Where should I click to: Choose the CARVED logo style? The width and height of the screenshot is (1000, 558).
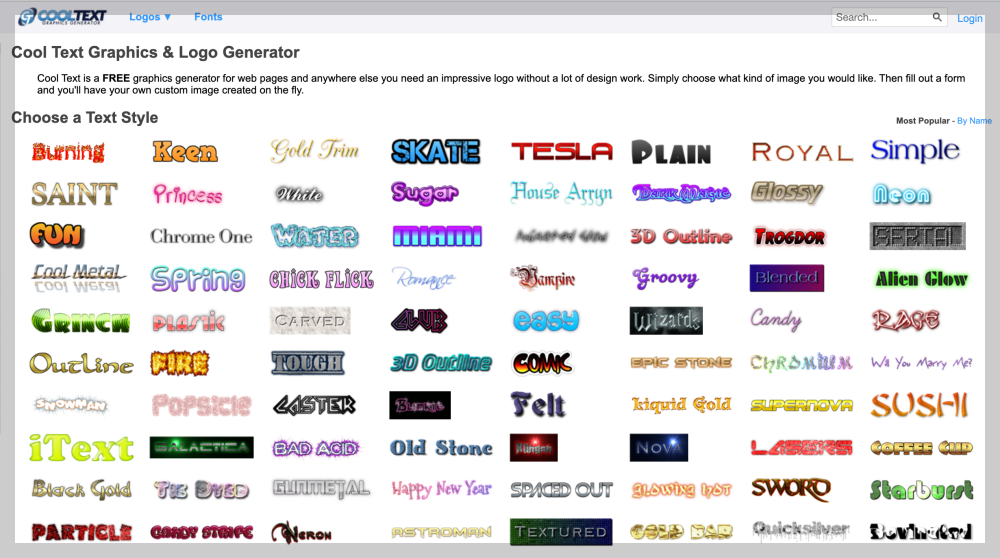(310, 321)
